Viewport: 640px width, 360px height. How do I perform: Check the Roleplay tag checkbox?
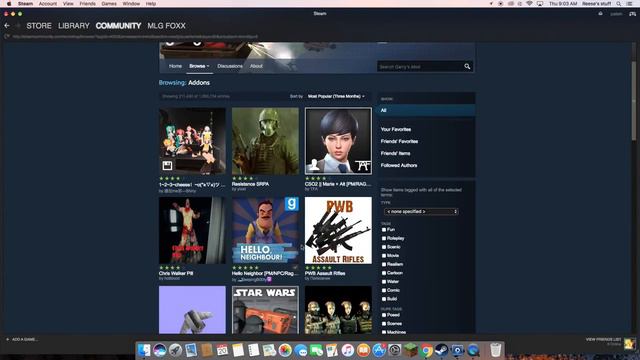point(384,238)
